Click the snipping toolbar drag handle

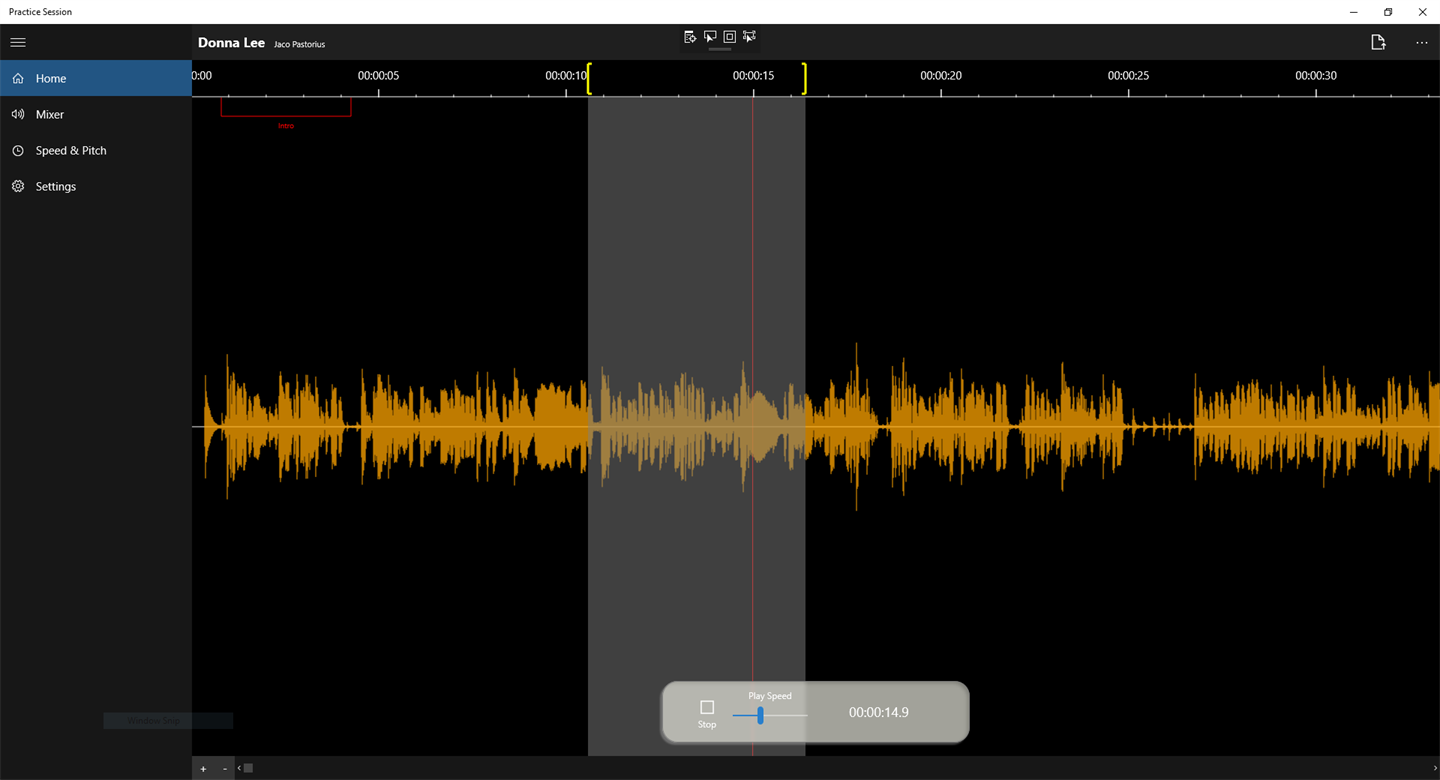coord(720,49)
